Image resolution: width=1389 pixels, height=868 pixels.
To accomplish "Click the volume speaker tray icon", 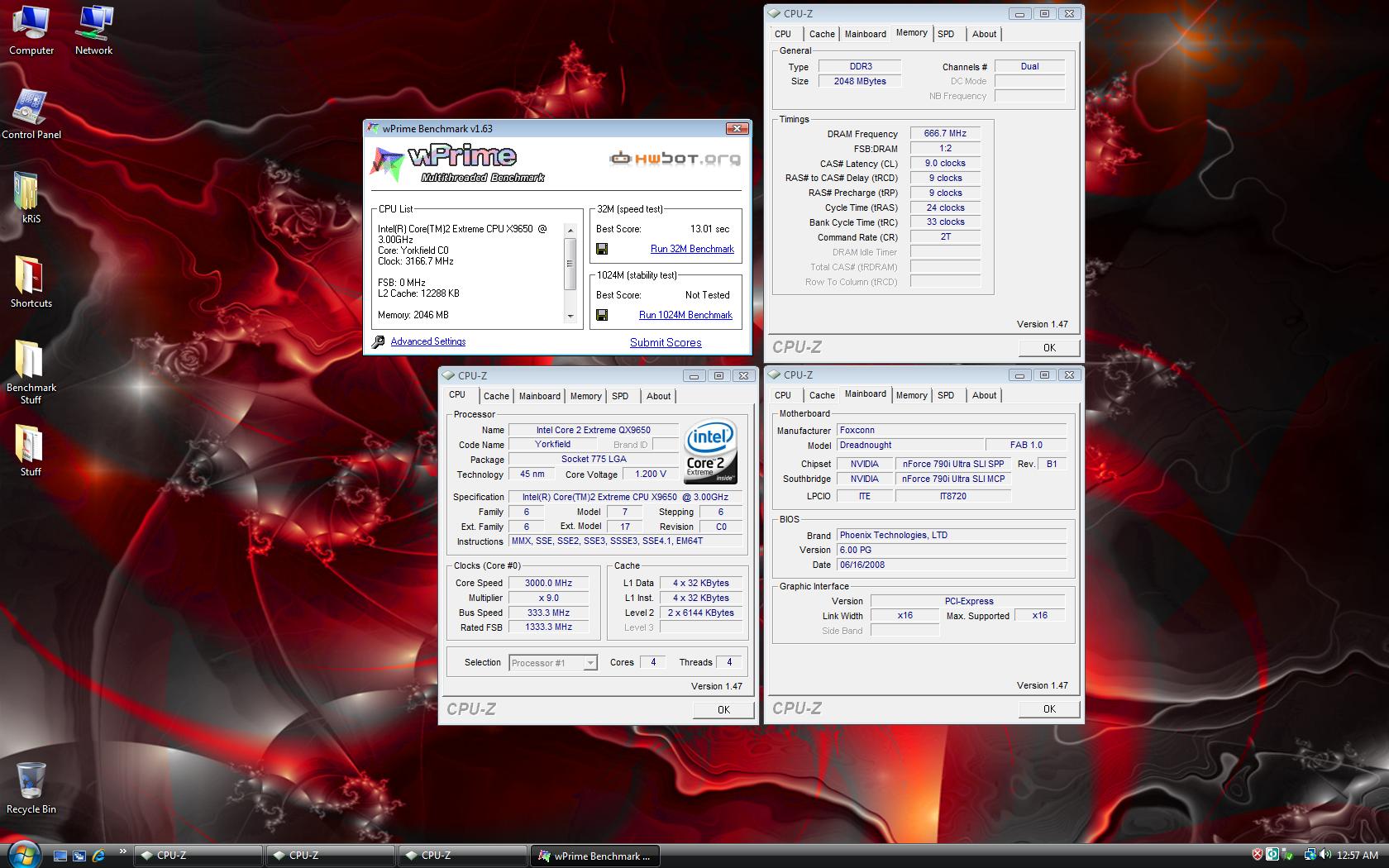I will tap(1325, 855).
